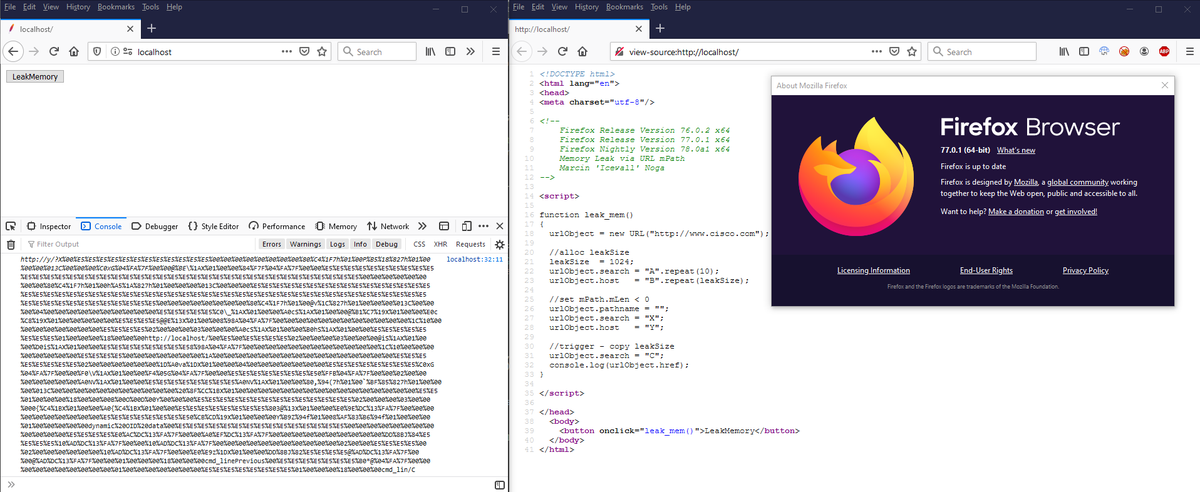Open What's new link in About dialog
1200x492 pixels.
coord(1016,150)
